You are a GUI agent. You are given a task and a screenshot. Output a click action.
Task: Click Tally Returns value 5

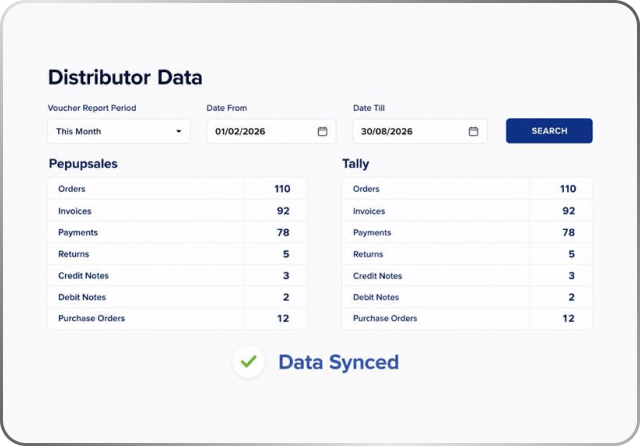571,254
